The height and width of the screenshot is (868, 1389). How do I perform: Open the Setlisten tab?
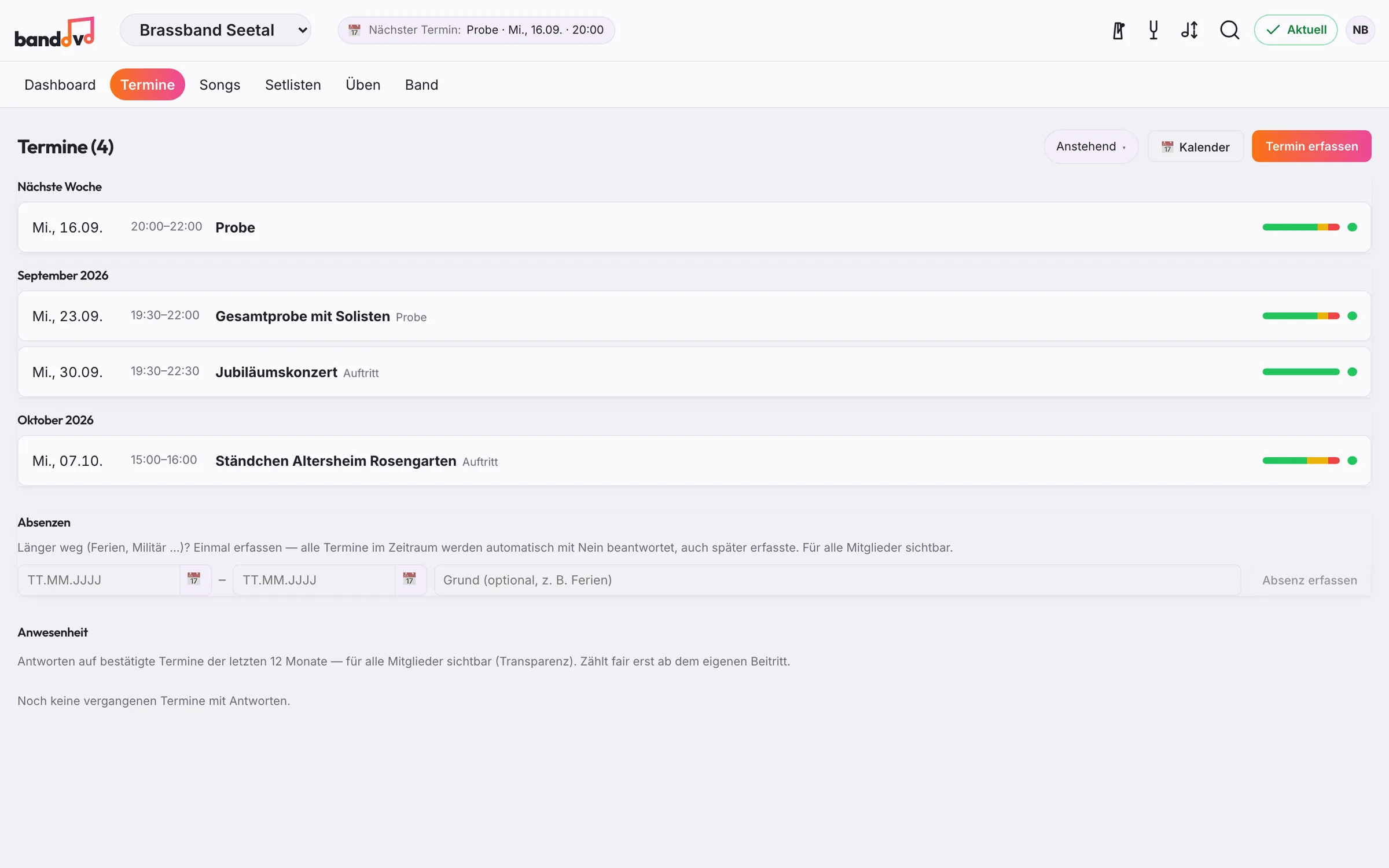click(x=293, y=84)
